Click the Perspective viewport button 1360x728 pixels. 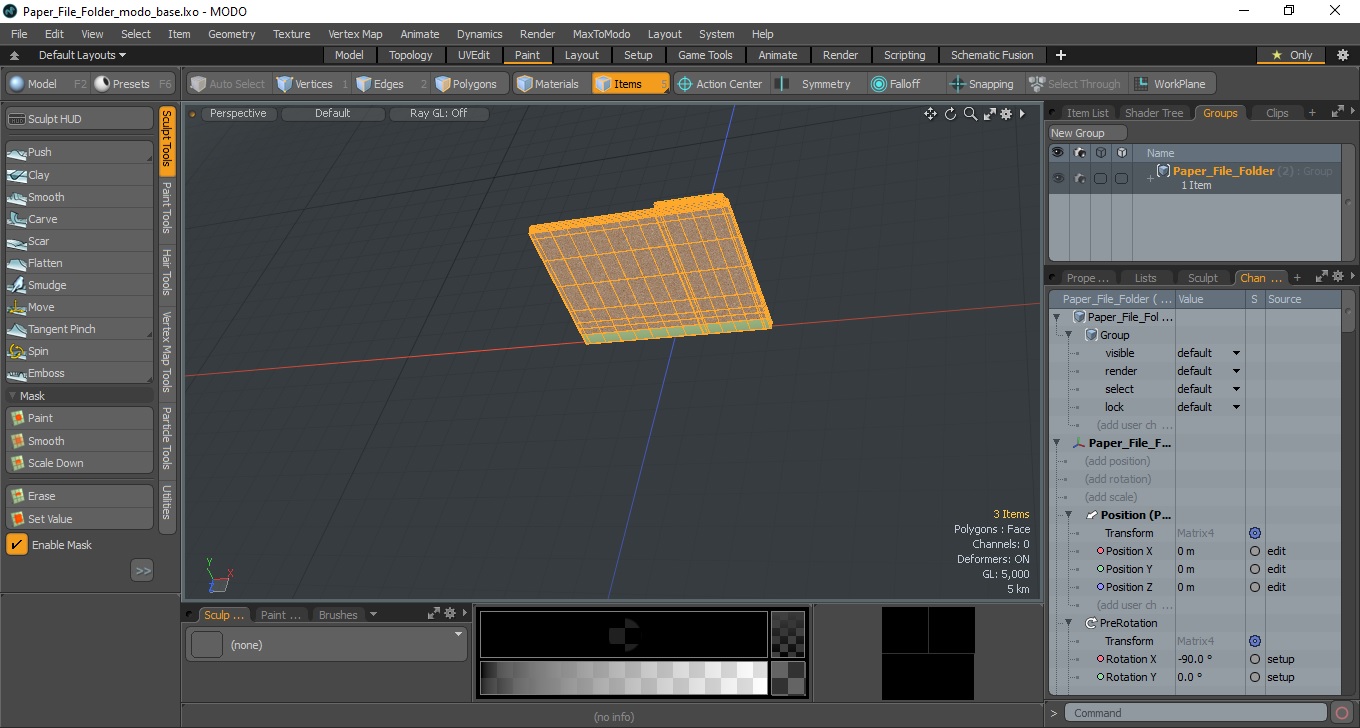[x=238, y=114]
